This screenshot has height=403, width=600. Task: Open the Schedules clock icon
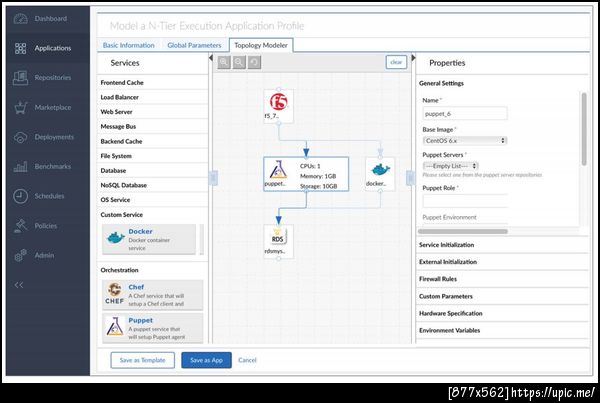pos(21,196)
